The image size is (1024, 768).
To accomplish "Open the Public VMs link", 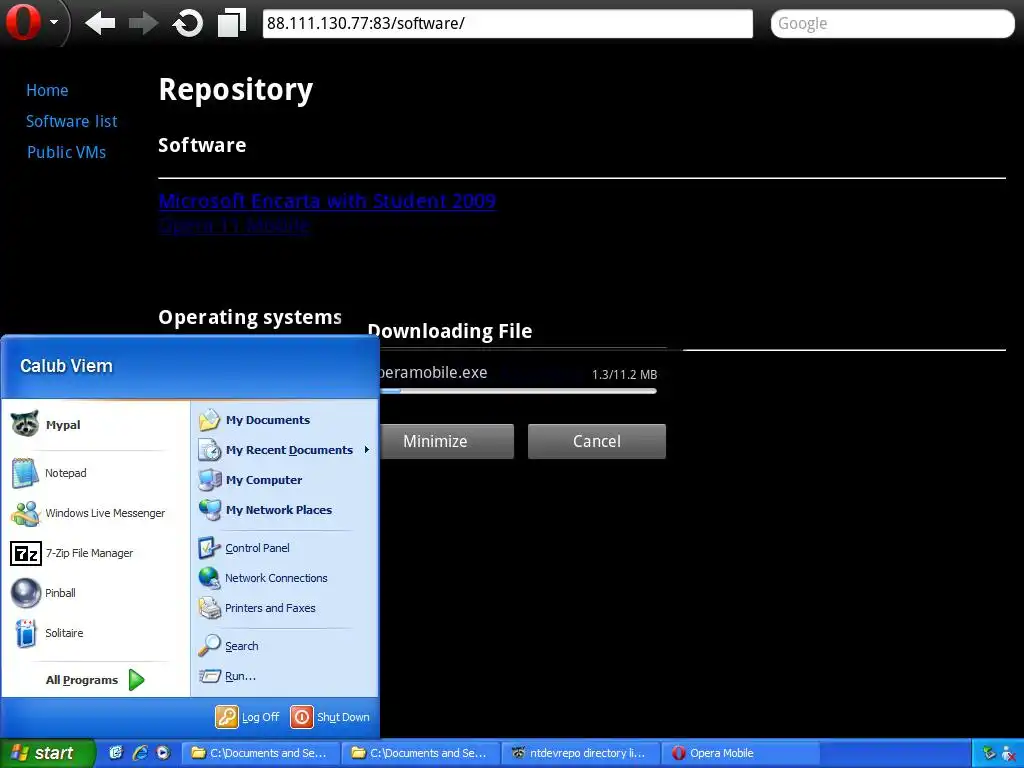I will click(66, 152).
